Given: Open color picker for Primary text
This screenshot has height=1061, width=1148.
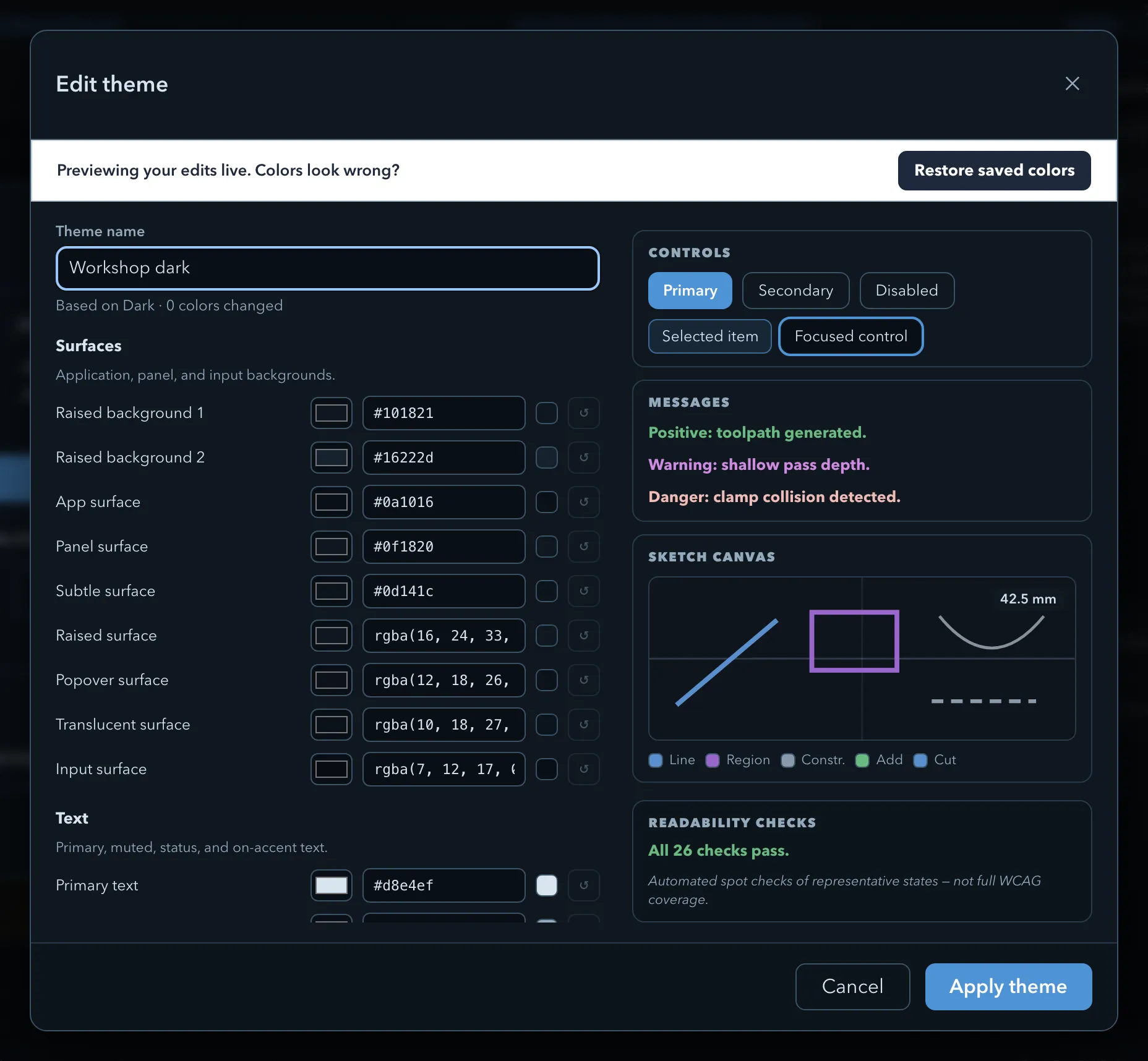Looking at the screenshot, I should 332,885.
